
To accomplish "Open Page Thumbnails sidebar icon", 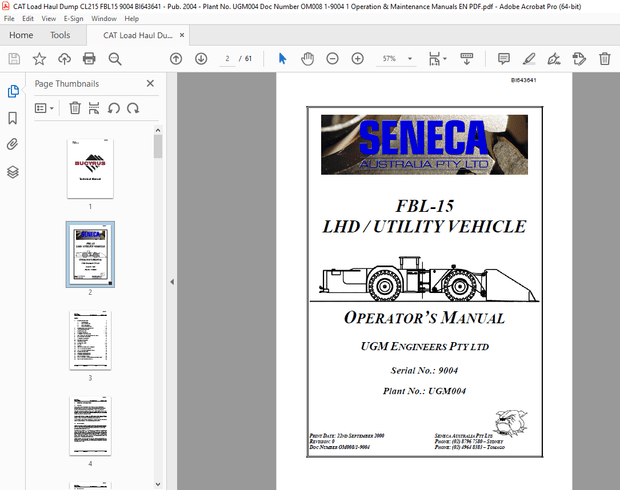I will point(13,91).
